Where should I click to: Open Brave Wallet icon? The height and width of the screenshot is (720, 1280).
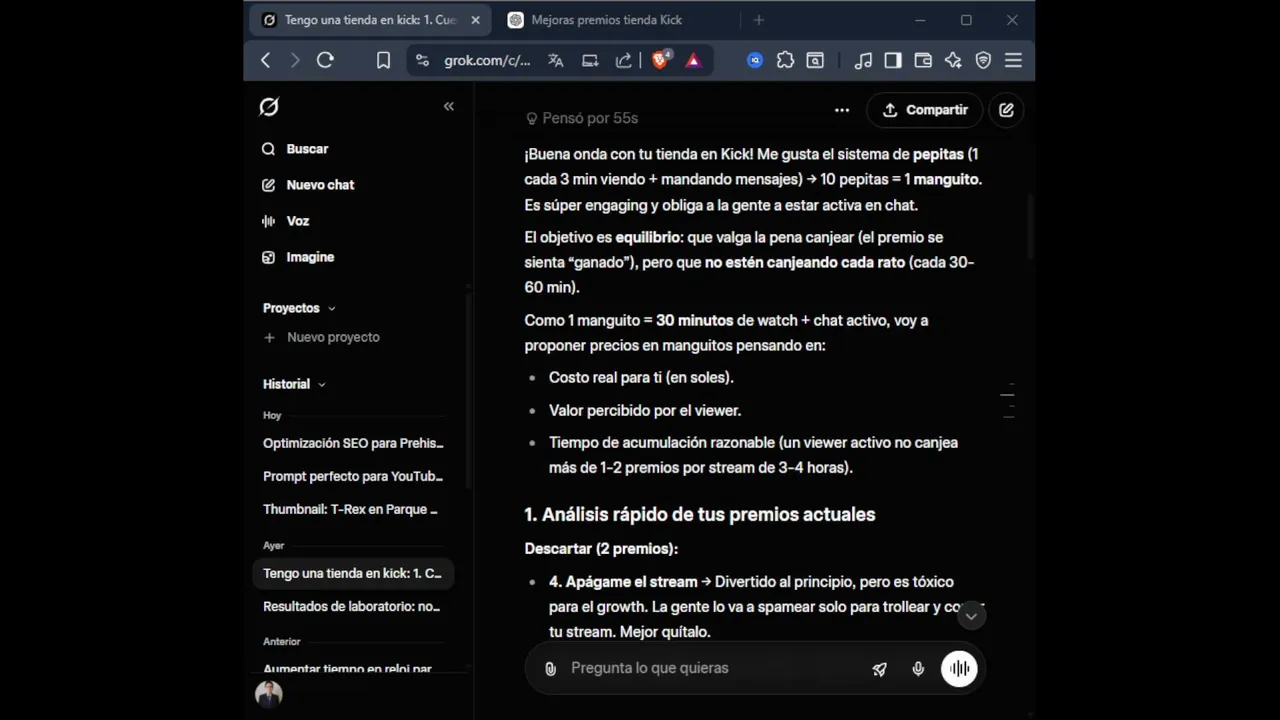(923, 60)
